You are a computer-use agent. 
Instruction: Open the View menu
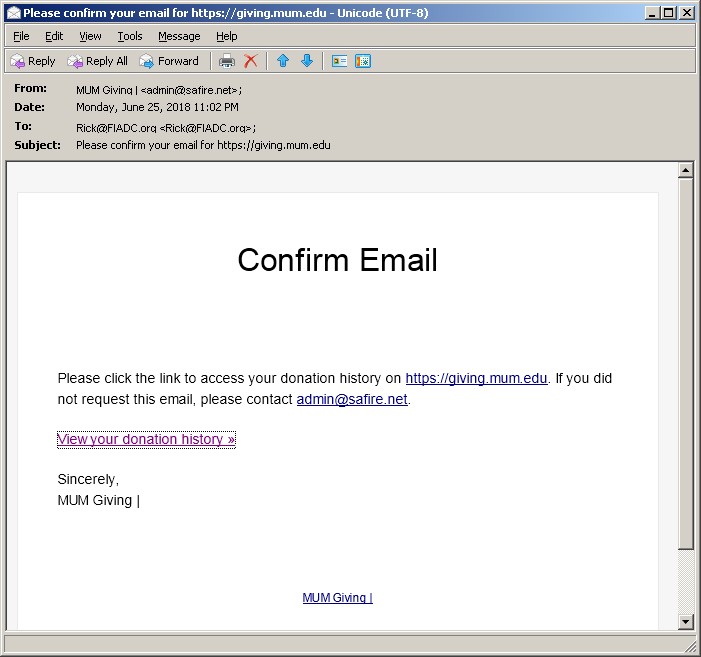(90, 36)
